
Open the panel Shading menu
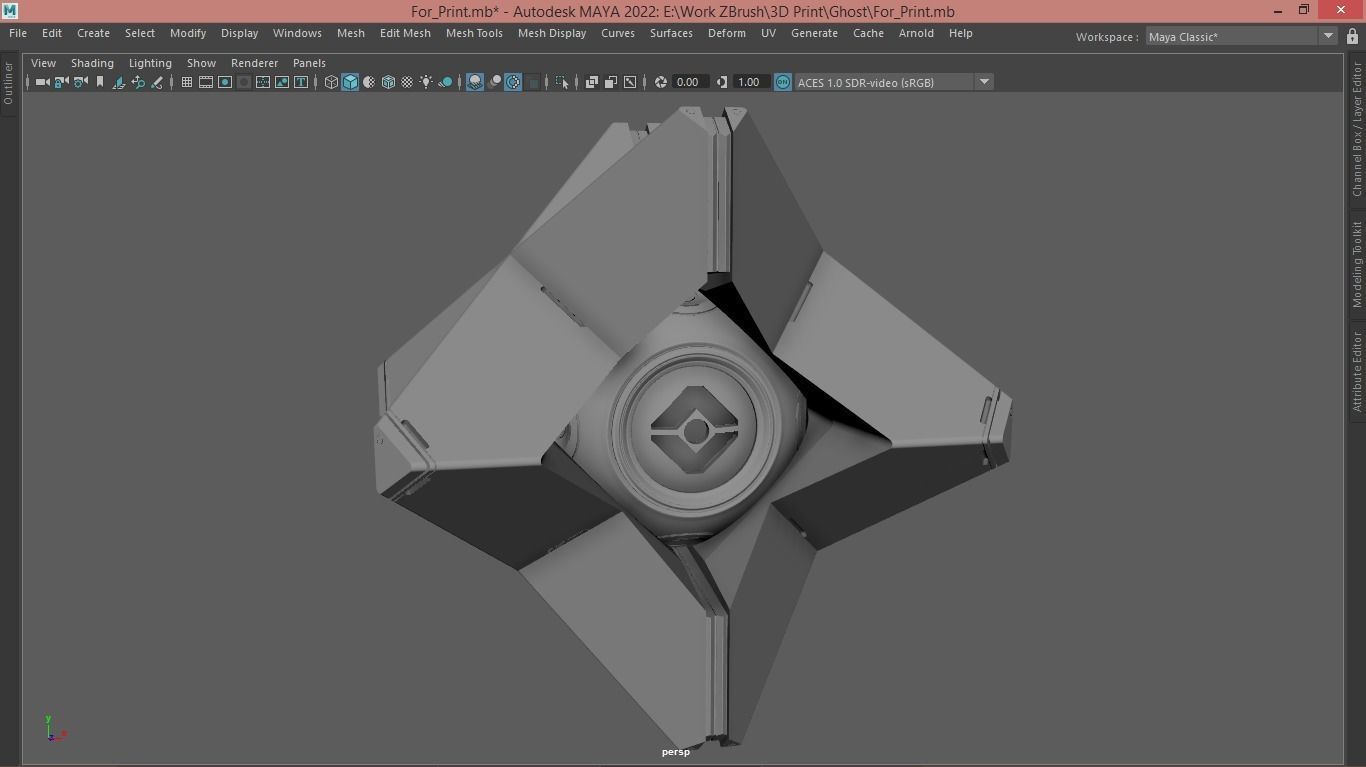[92, 63]
